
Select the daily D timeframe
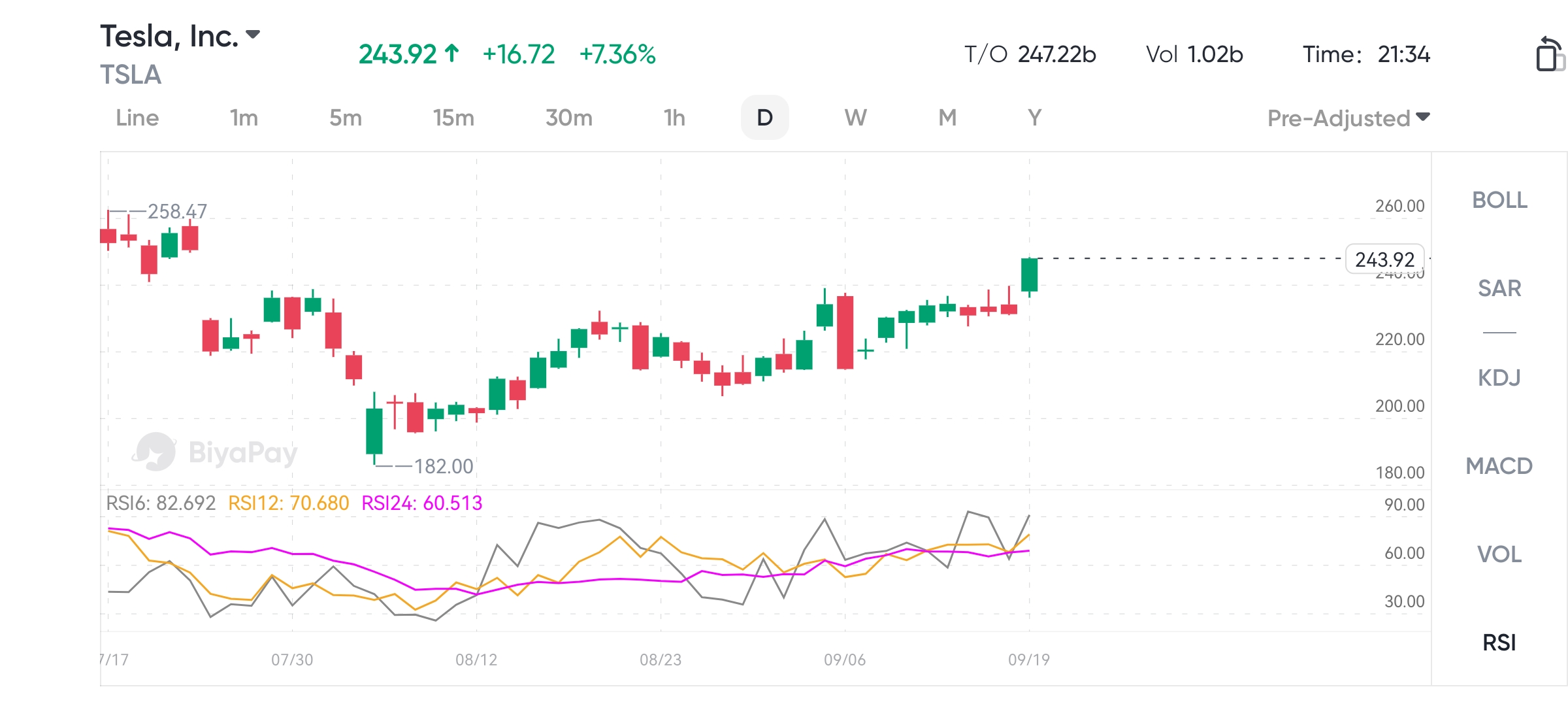pyautogui.click(x=764, y=118)
